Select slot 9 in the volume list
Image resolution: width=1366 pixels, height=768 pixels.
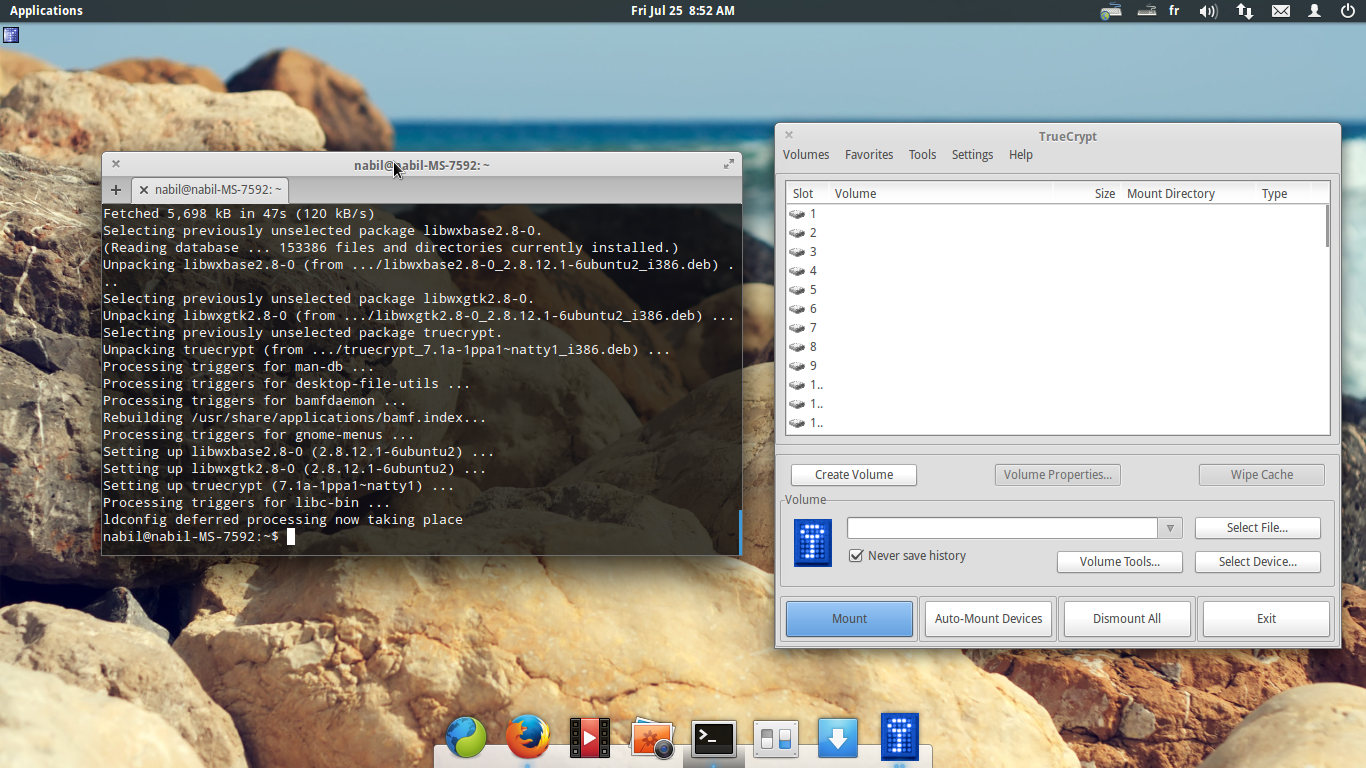(1055, 366)
